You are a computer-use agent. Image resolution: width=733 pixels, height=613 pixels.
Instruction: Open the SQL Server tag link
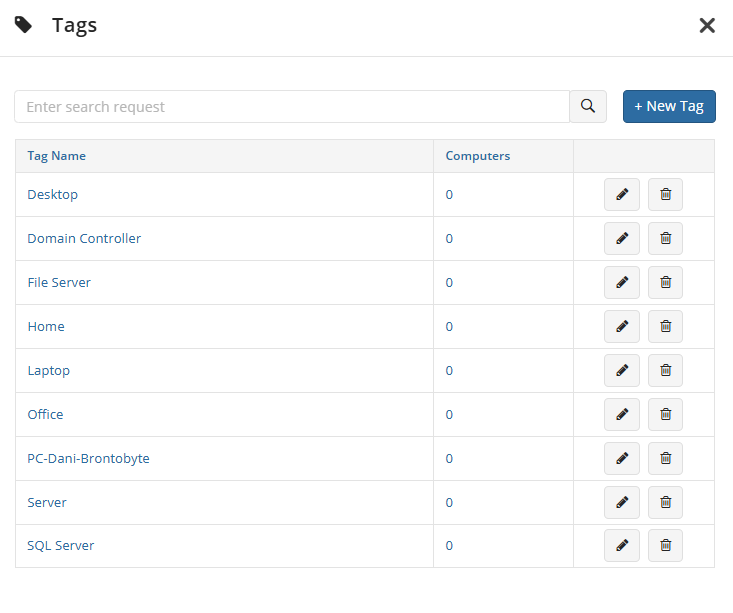click(x=61, y=545)
